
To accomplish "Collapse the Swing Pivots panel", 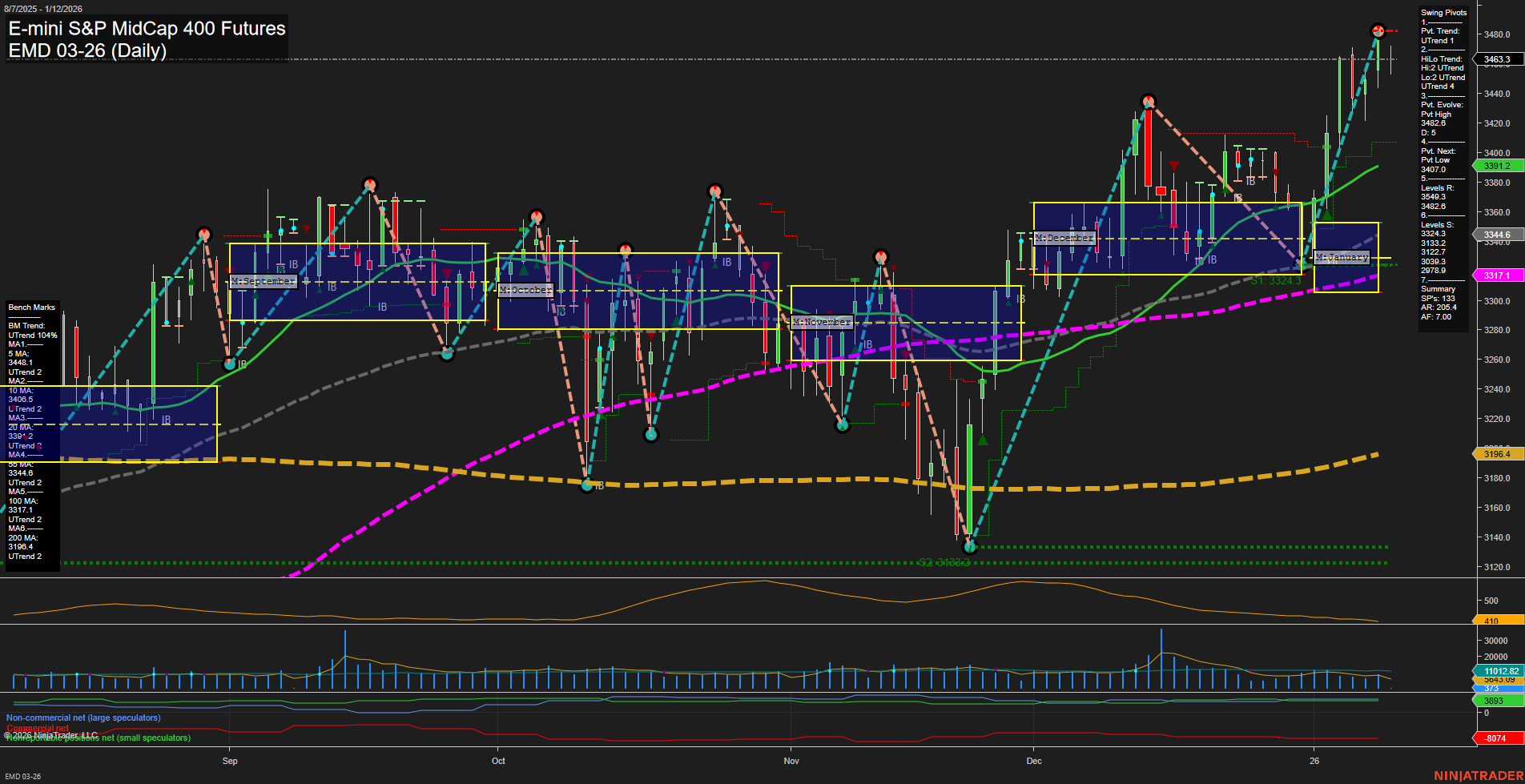I will click(x=1444, y=13).
